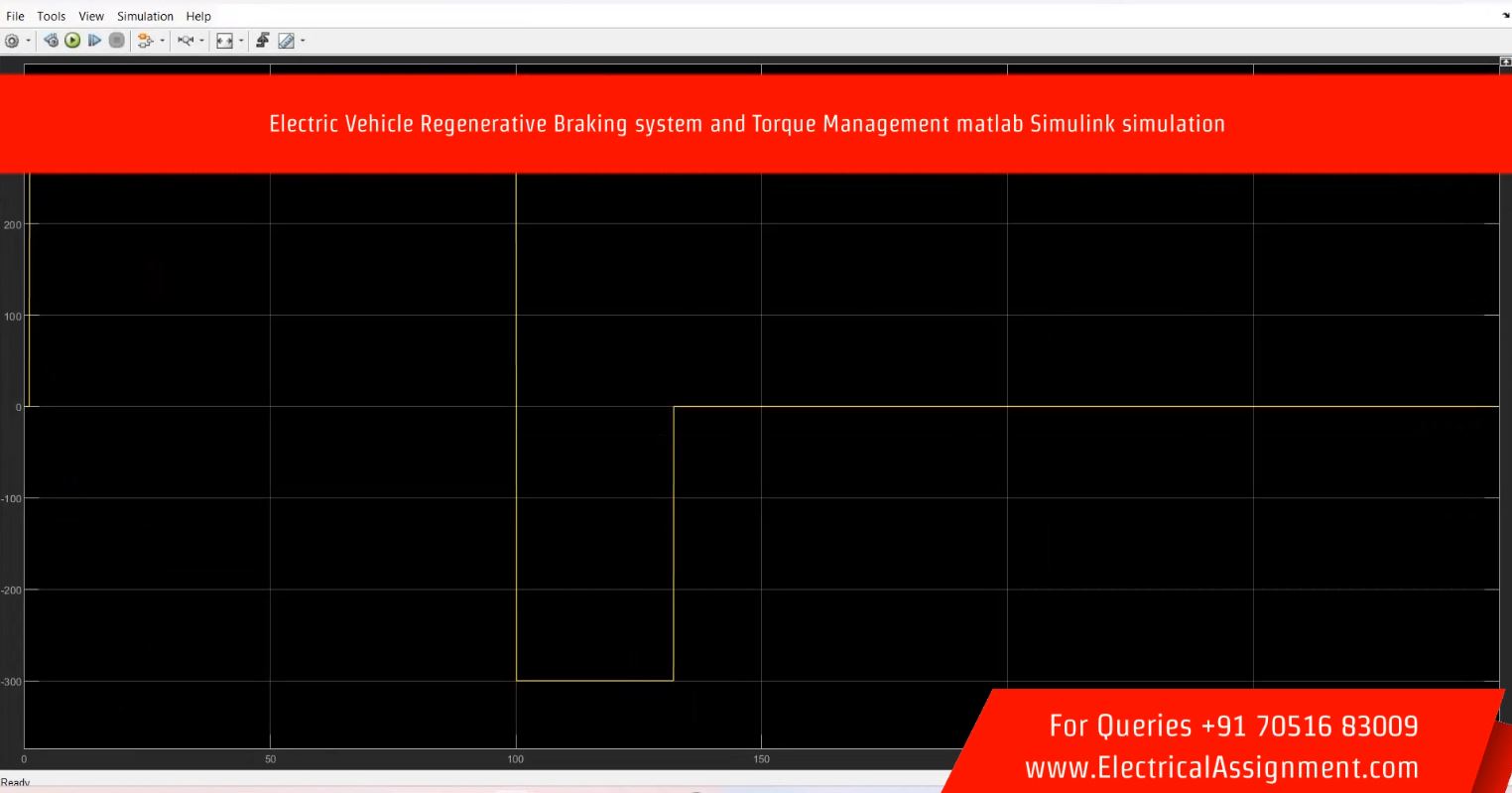Open the Help menu
Viewport: 1512px width, 793px height.
coord(198,16)
